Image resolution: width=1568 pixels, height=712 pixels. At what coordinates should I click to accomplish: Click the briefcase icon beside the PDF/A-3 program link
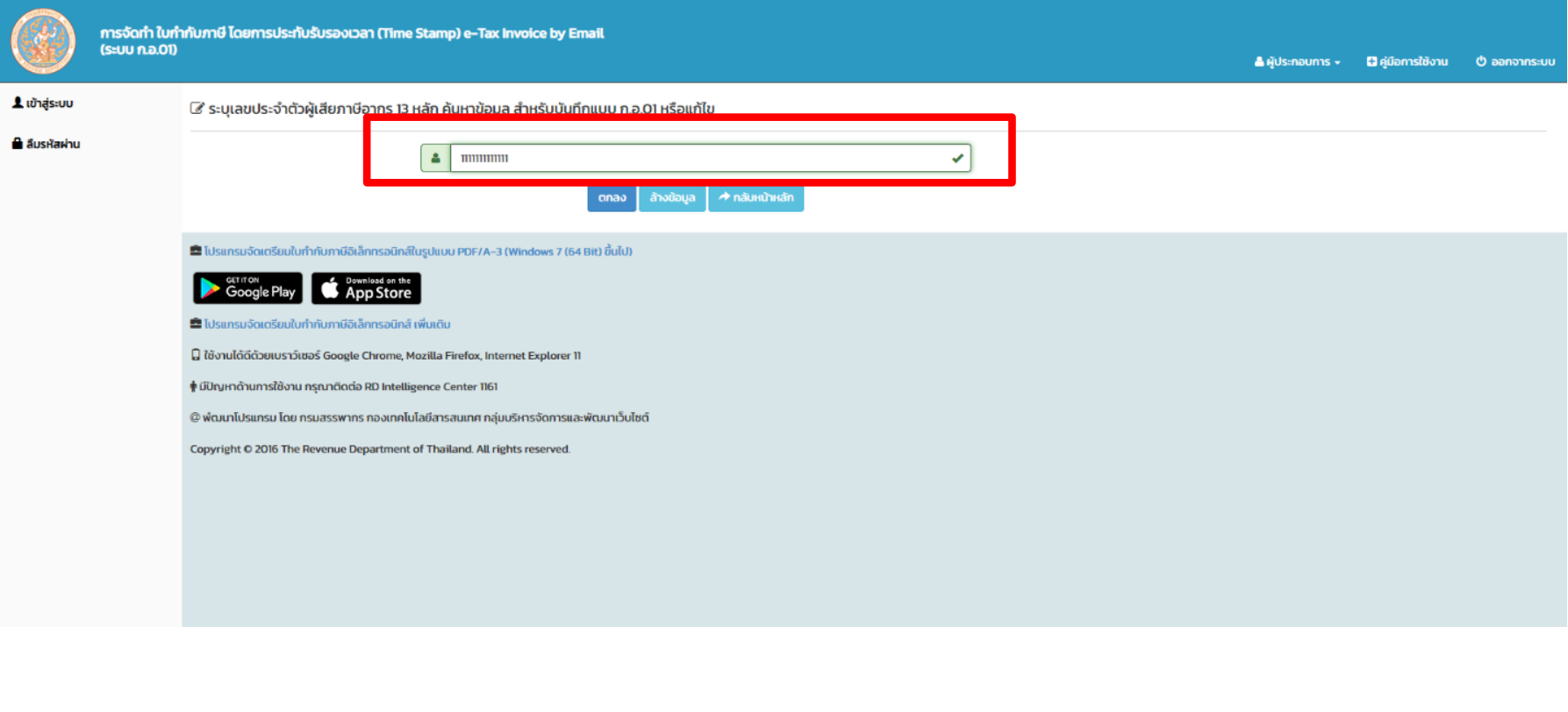coord(196,252)
